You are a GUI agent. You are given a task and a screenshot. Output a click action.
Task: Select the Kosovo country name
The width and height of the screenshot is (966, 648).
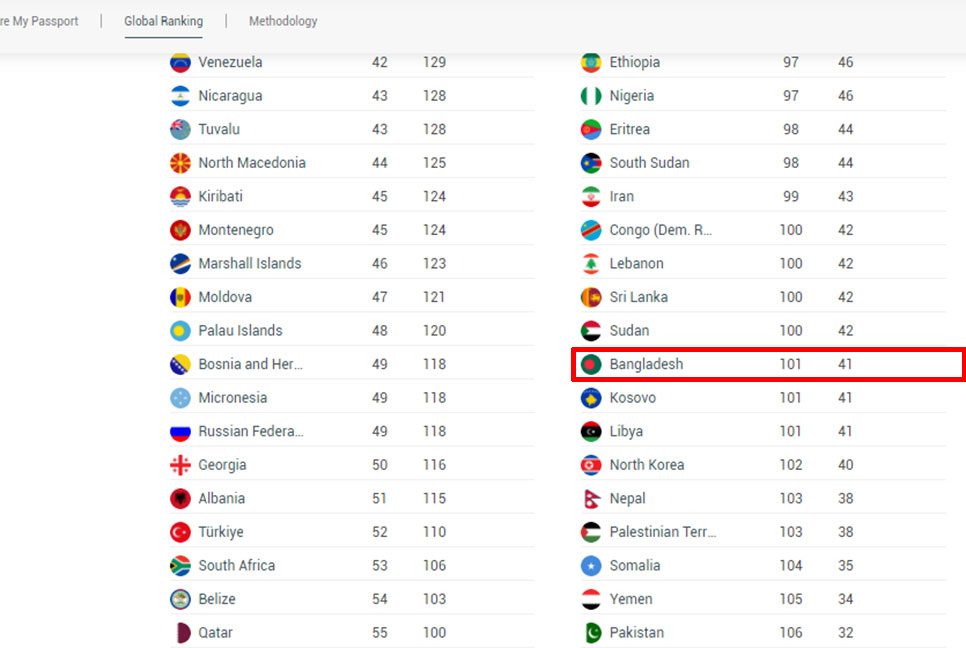pos(633,398)
